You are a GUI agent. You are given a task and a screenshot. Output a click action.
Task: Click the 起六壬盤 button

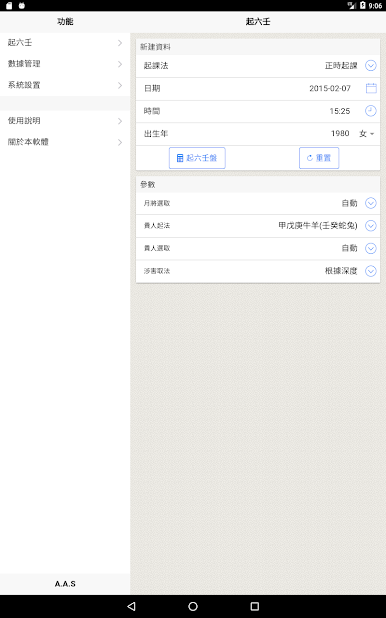pos(197,158)
